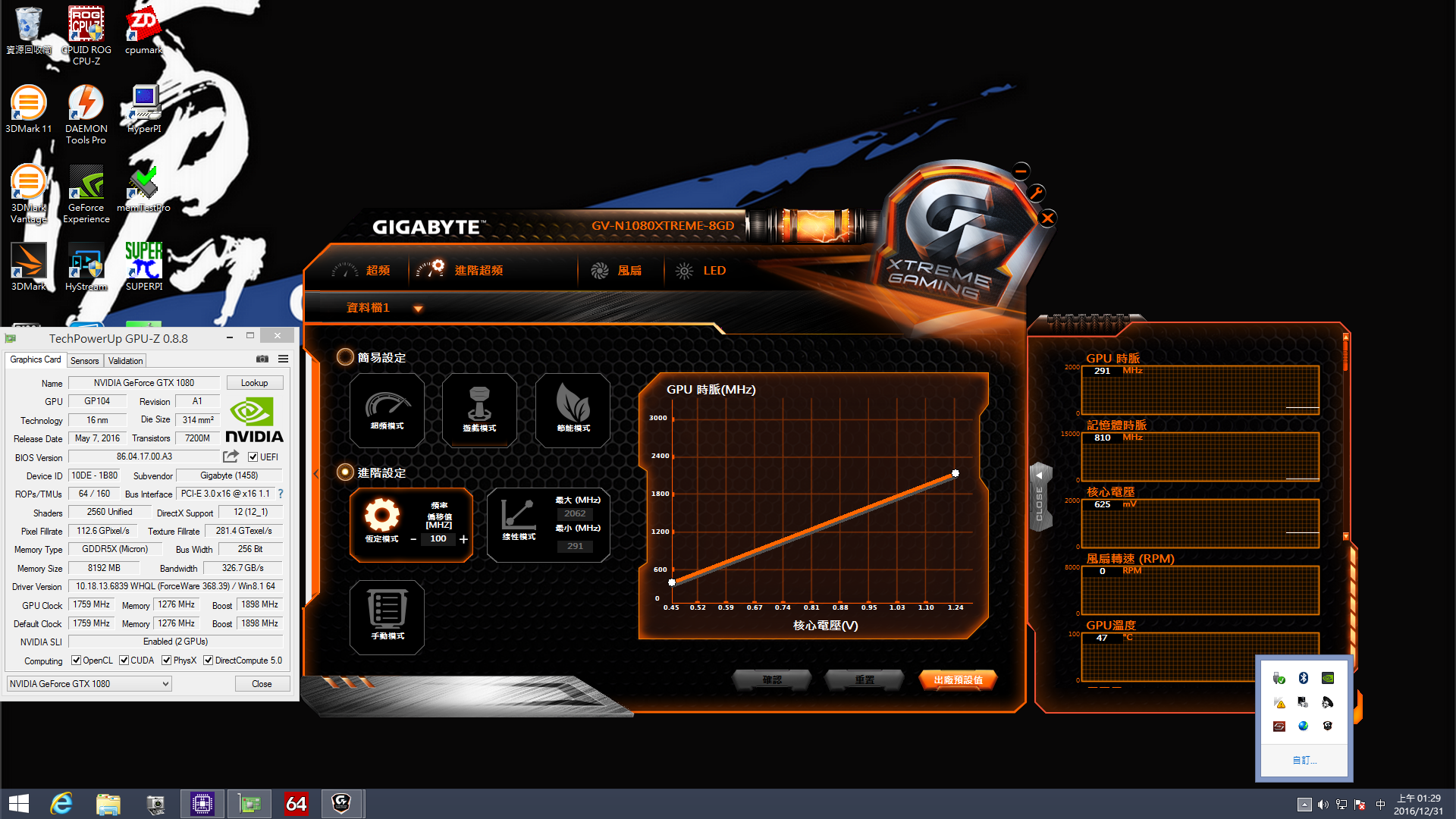Click the taskbar clock showing 01:29
1456x819 pixels.
tap(1418, 805)
